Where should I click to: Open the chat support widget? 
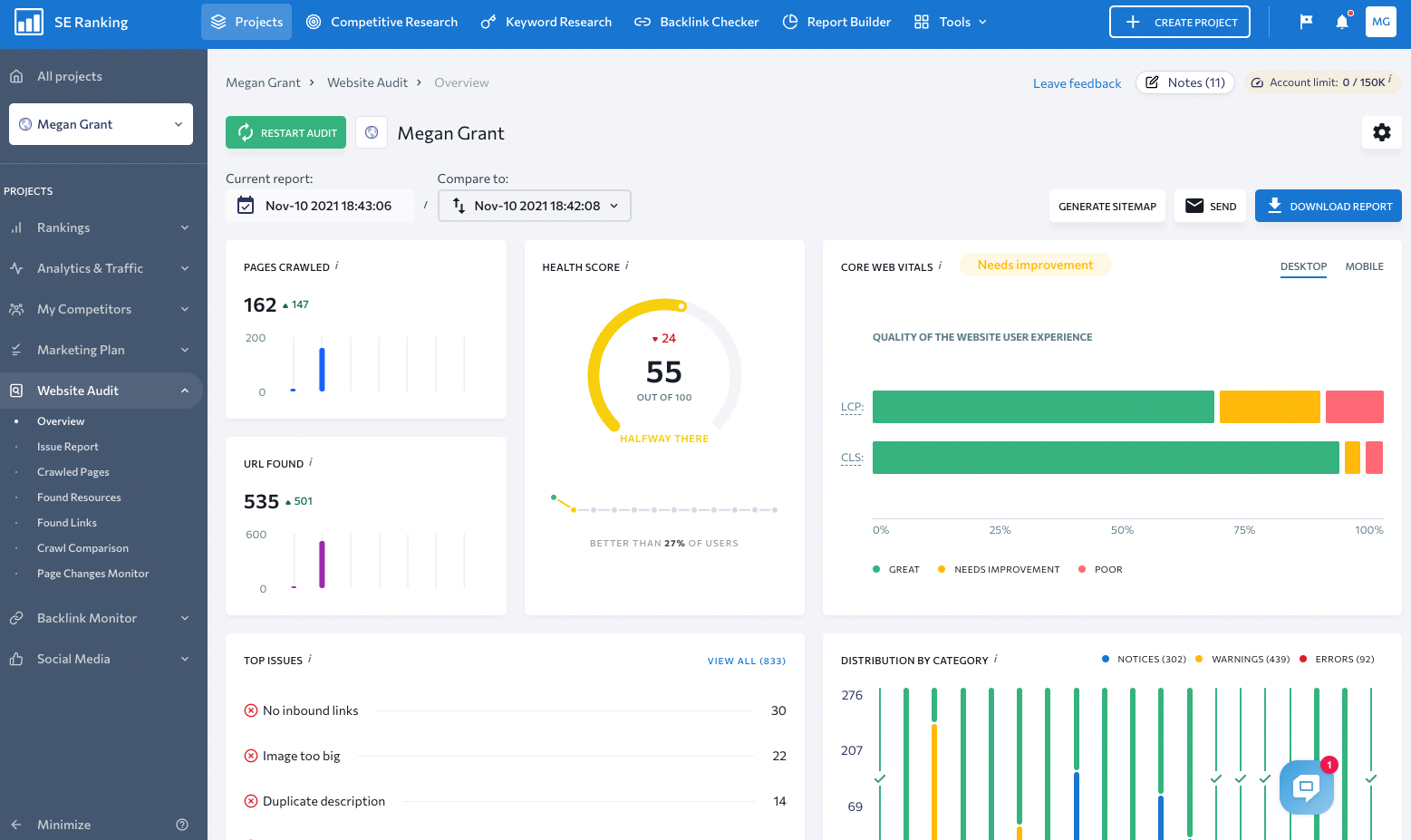tap(1307, 787)
